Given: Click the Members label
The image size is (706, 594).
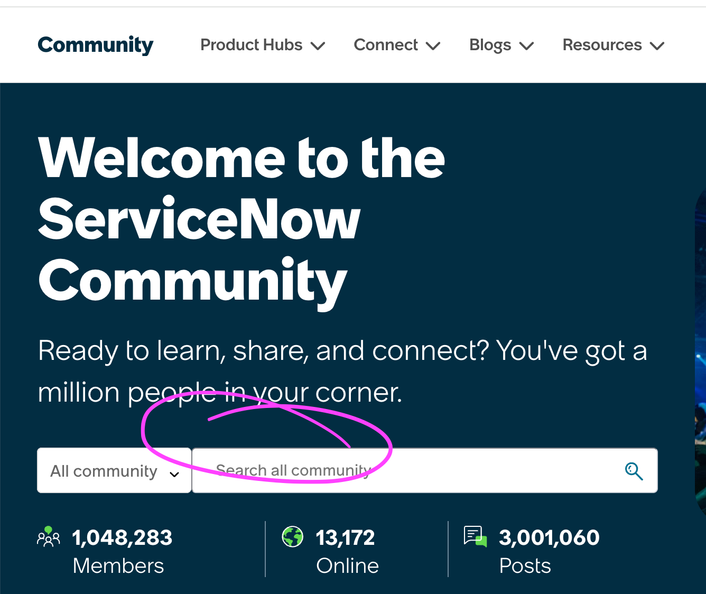Looking at the screenshot, I should coord(118,566).
